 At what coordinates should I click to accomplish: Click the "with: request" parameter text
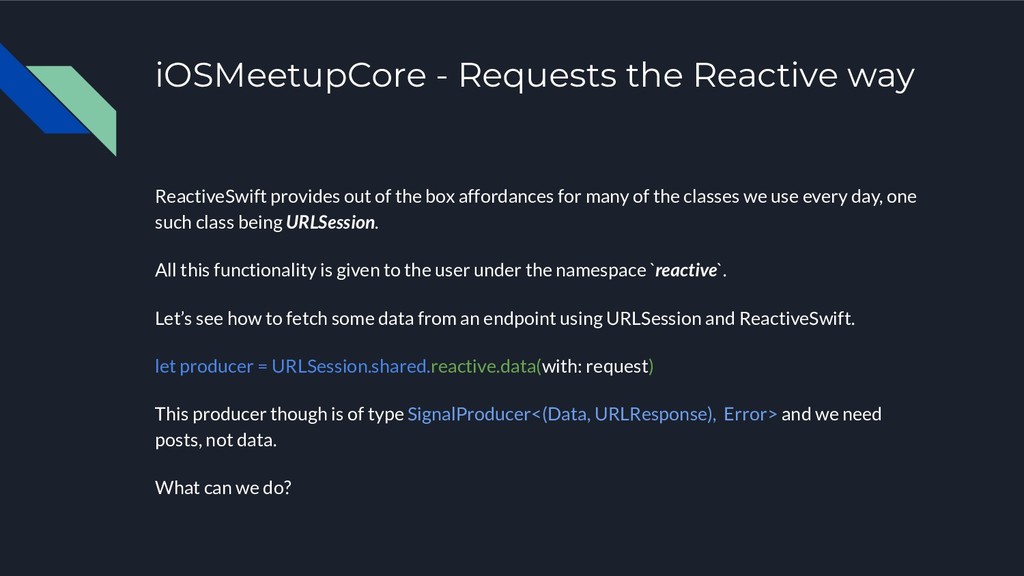(595, 366)
